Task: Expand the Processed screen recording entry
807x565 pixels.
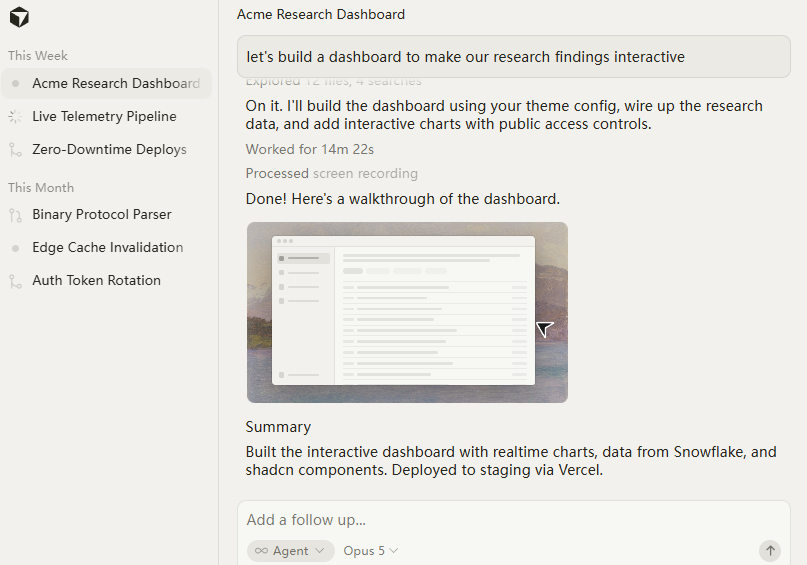Action: click(x=331, y=173)
